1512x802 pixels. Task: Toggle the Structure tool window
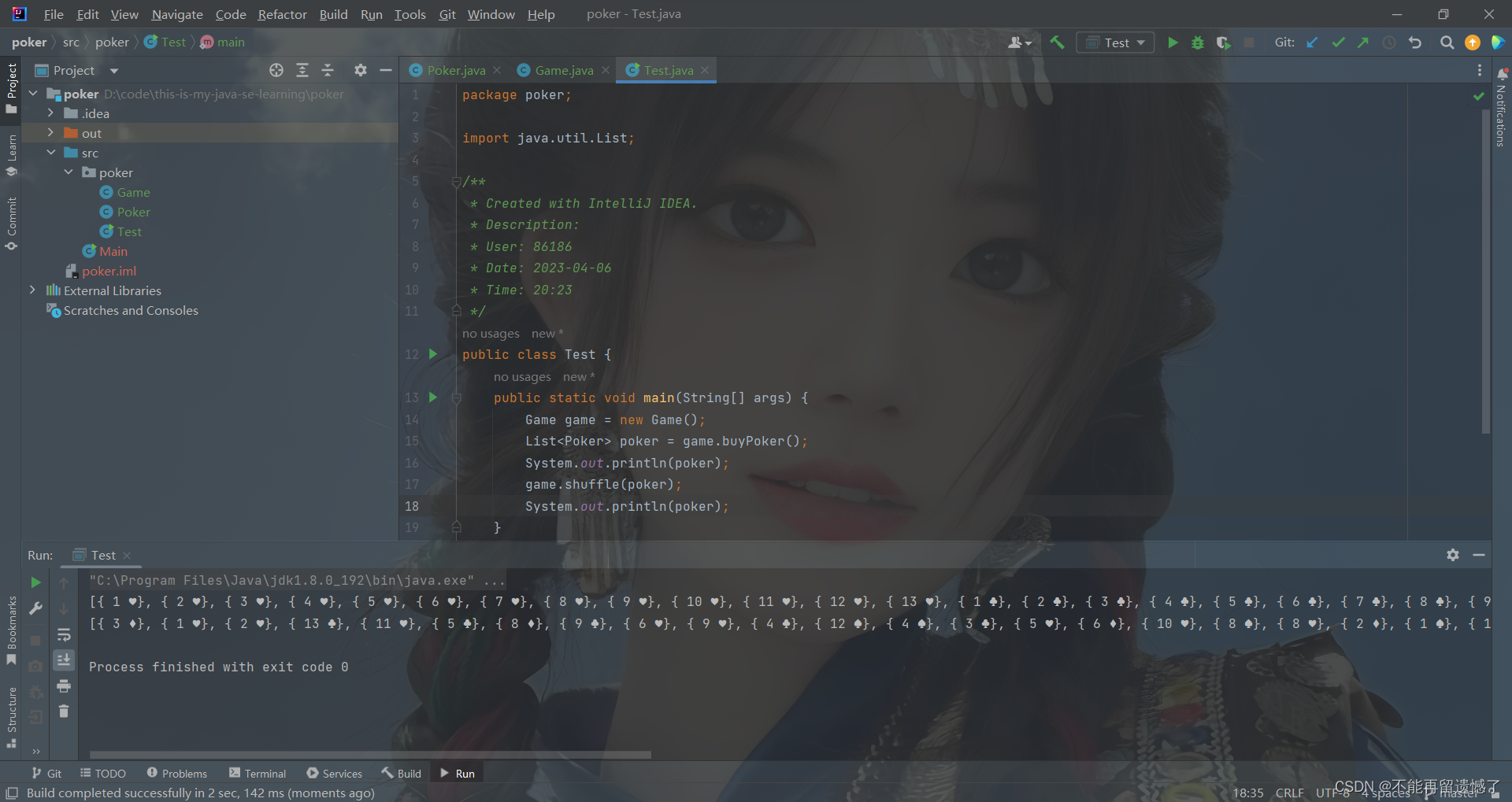pos(11,717)
